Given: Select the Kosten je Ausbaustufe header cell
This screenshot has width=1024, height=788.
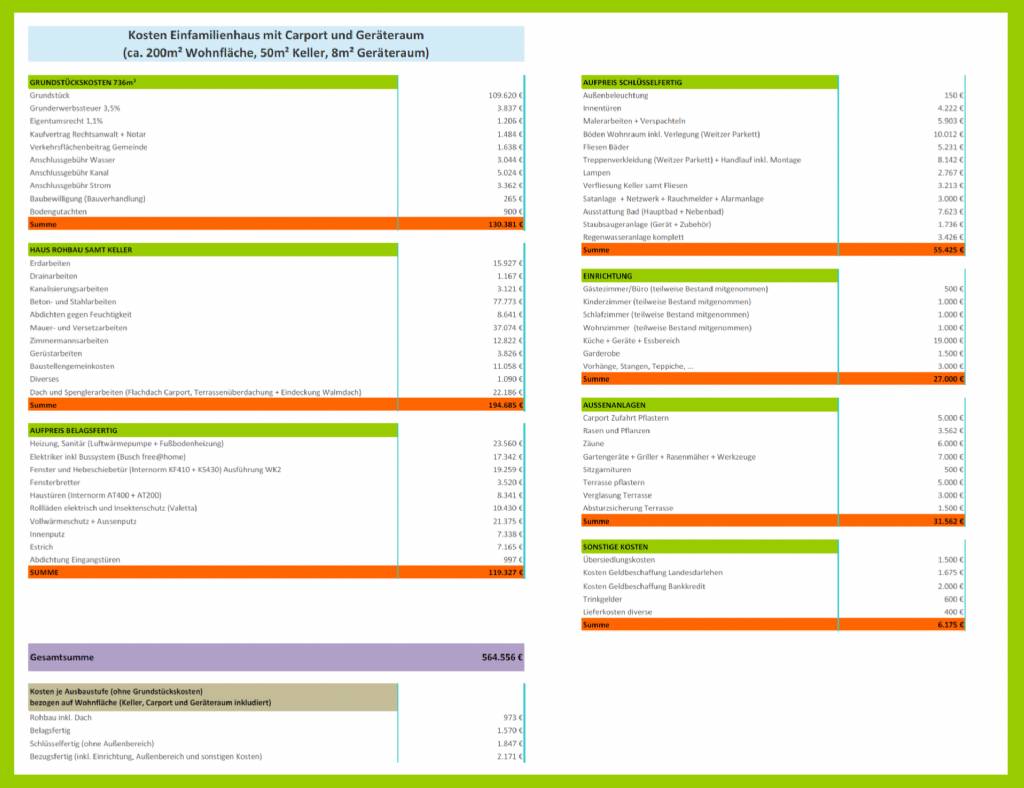Looking at the screenshot, I should (213, 697).
